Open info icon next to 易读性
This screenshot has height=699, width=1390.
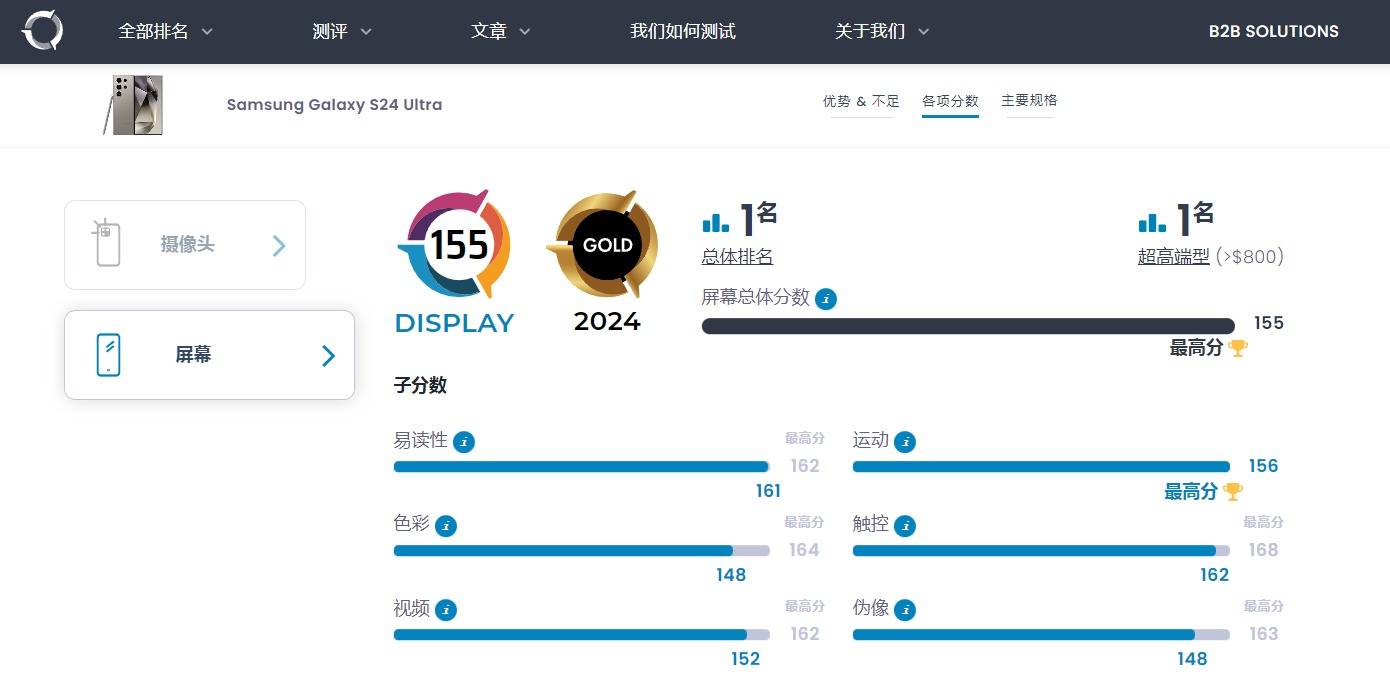tap(463, 442)
